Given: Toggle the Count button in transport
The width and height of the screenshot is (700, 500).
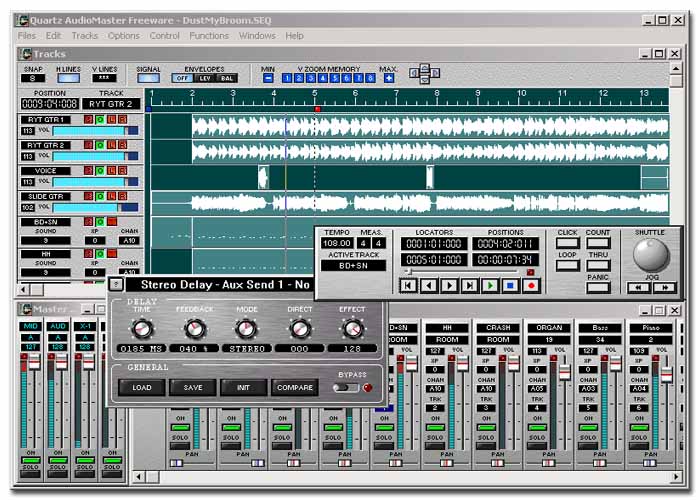Looking at the screenshot, I should coord(598,243).
